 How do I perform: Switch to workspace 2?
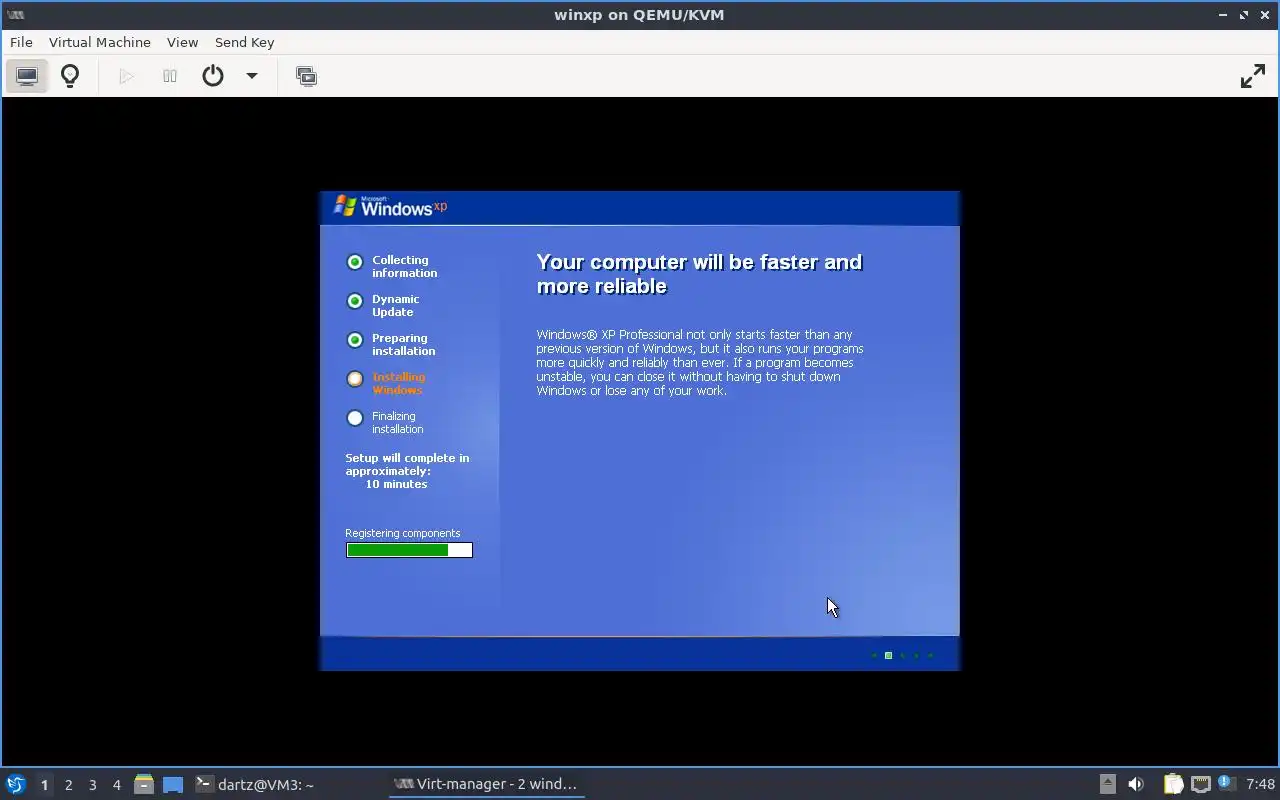pos(68,785)
